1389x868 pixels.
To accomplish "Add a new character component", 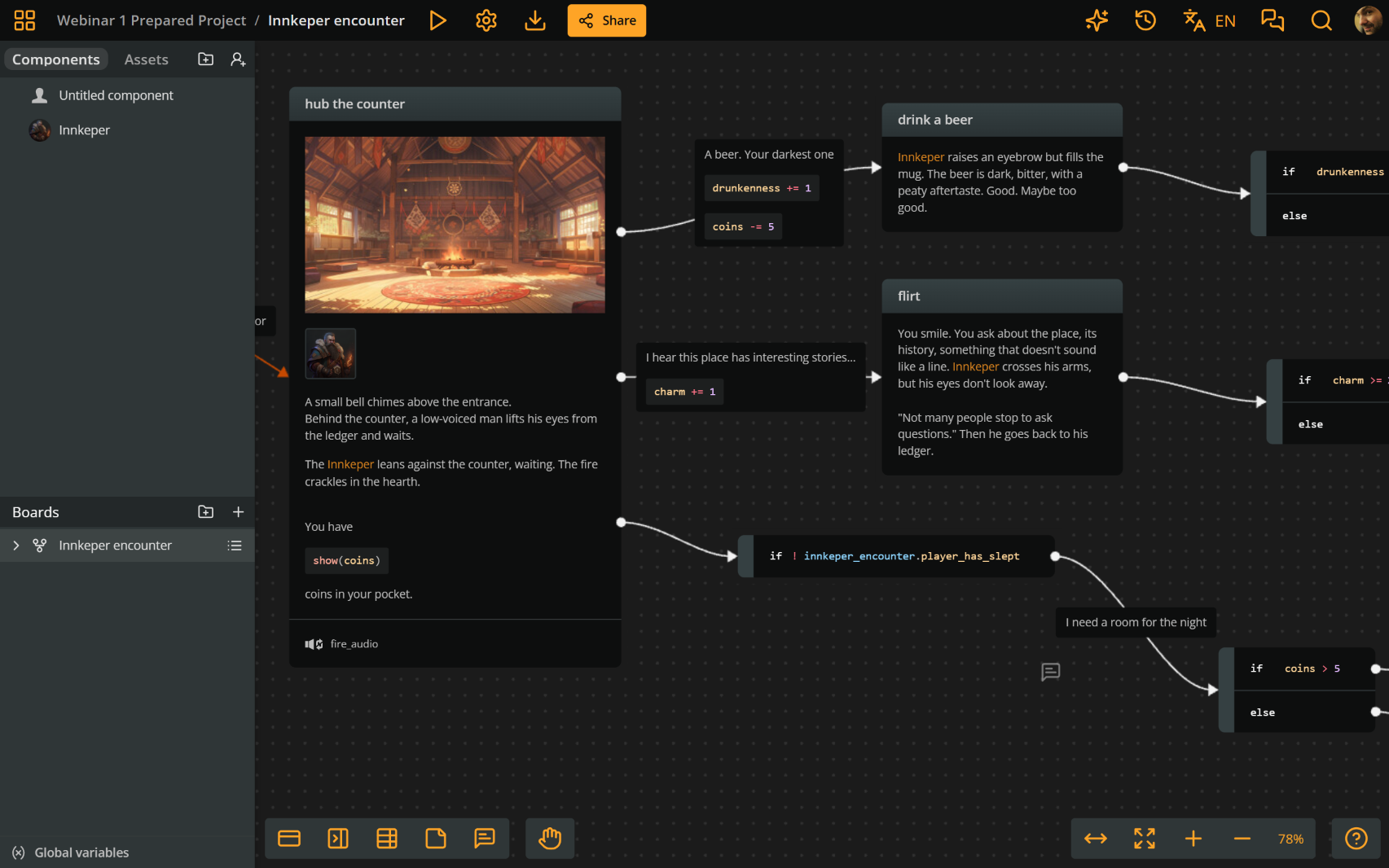I will [238, 59].
